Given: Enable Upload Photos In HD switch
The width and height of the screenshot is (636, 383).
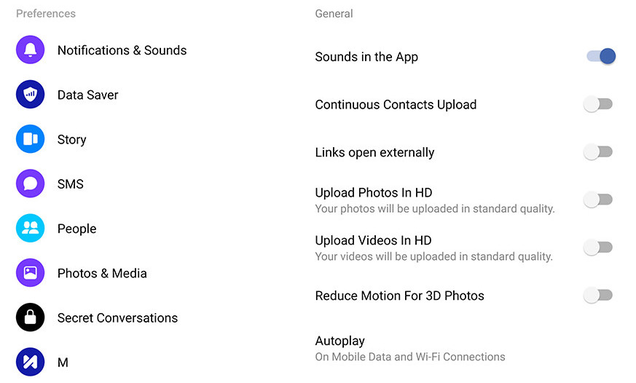Looking at the screenshot, I should coord(598,200).
